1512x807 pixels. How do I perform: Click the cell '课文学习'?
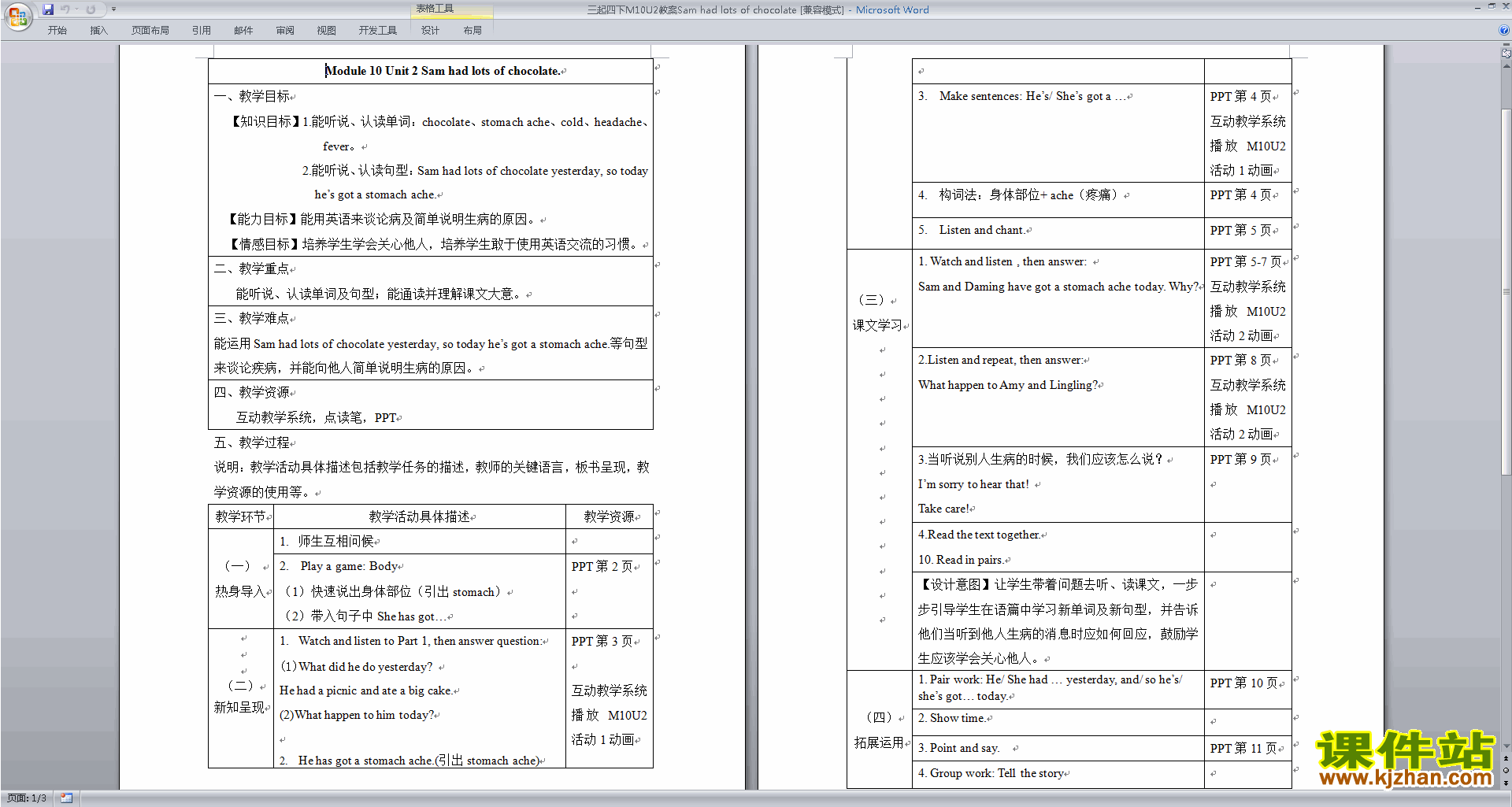(878, 325)
